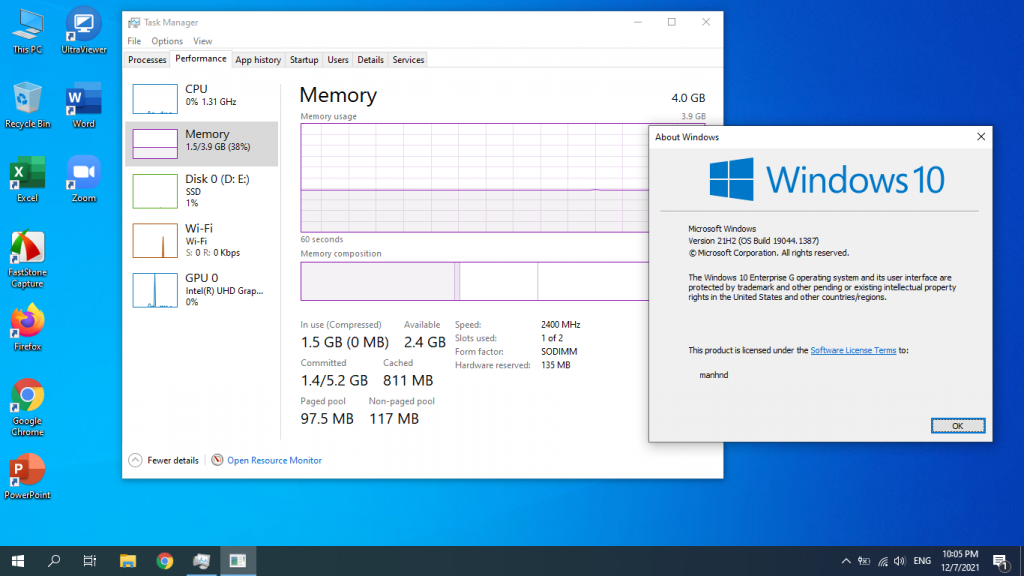Open the Wi-Fi network tray icon
This screenshot has width=1024, height=576.
pos(882,561)
